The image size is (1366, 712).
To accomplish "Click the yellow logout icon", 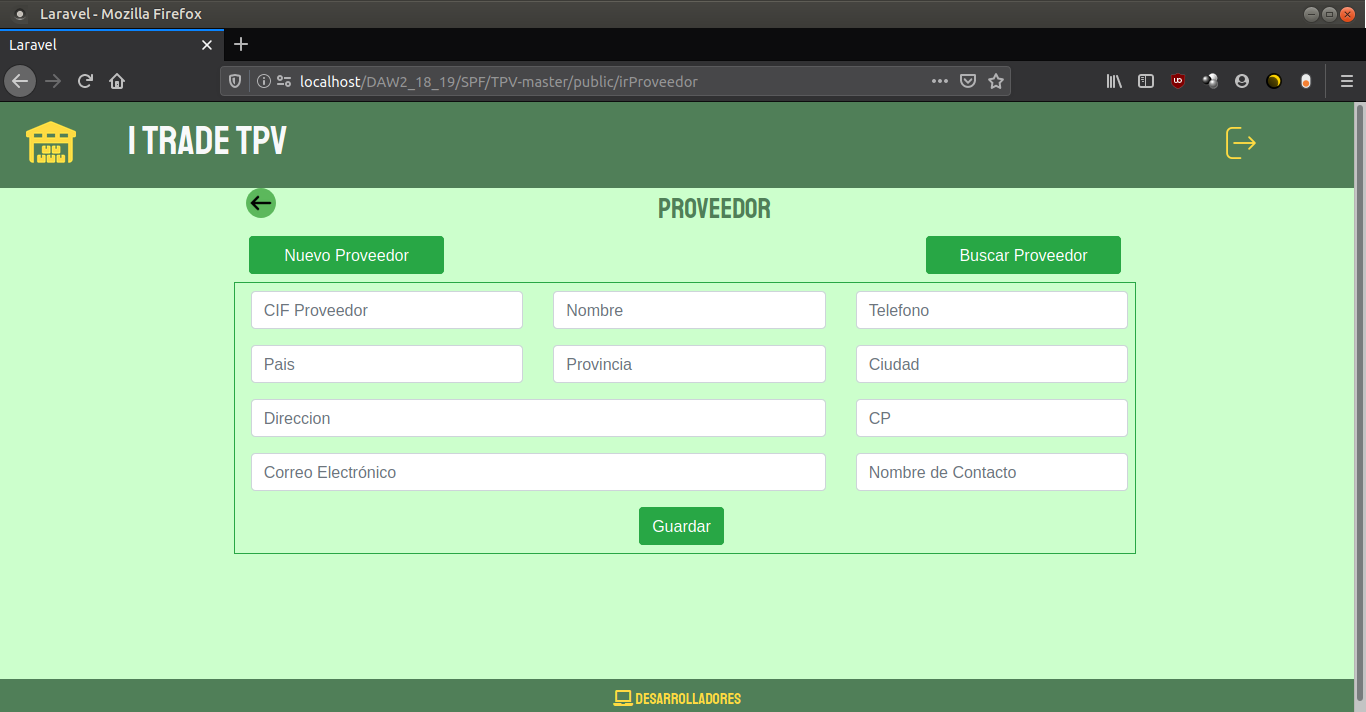I will pos(1240,143).
